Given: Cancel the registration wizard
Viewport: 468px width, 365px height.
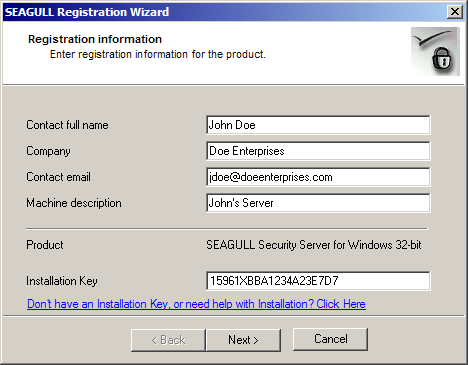Looking at the screenshot, I should [x=330, y=339].
